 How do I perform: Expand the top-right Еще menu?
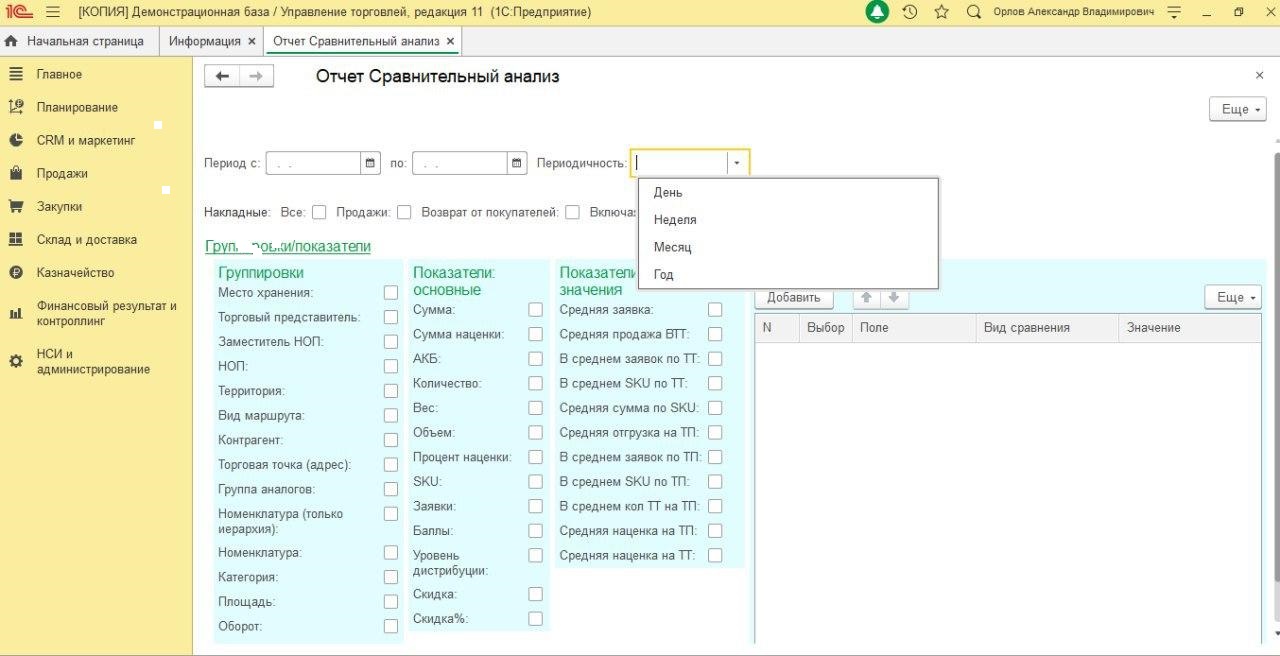(x=1237, y=109)
